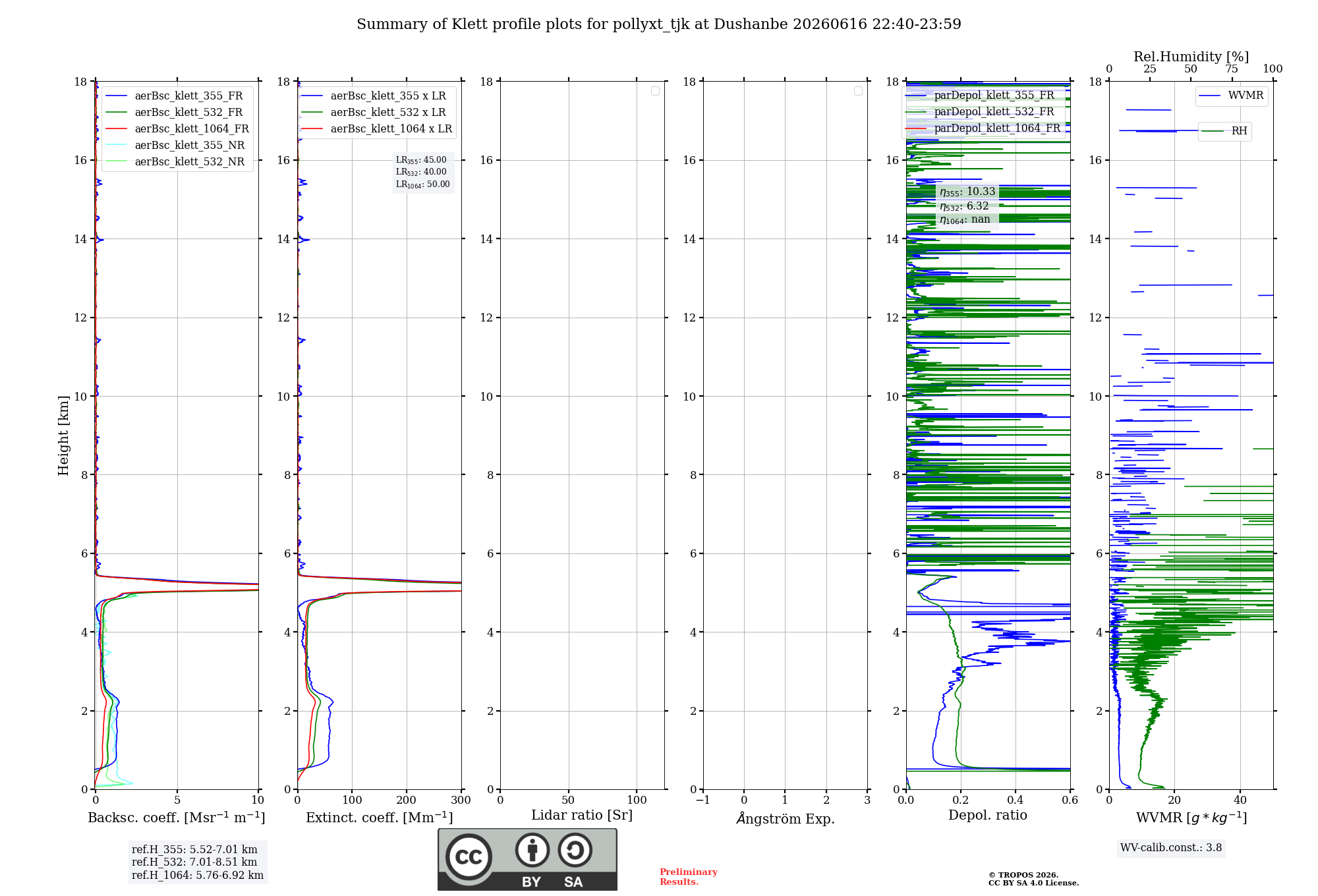Click the empty legend box in Lidar ratio panel
Image resolution: width=1318 pixels, height=896 pixels.
point(655,91)
